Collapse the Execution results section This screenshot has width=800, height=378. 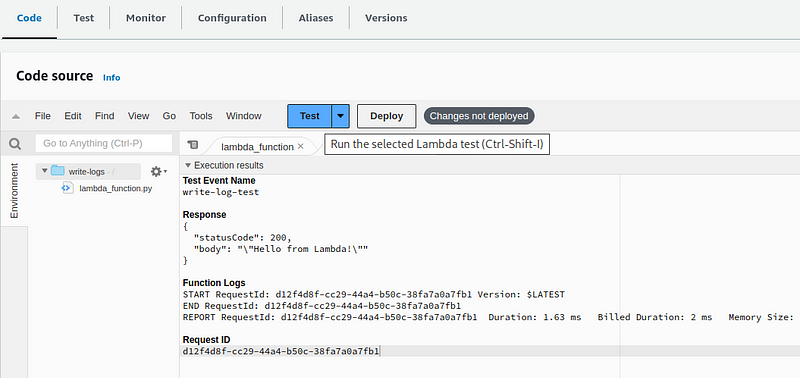(x=188, y=165)
